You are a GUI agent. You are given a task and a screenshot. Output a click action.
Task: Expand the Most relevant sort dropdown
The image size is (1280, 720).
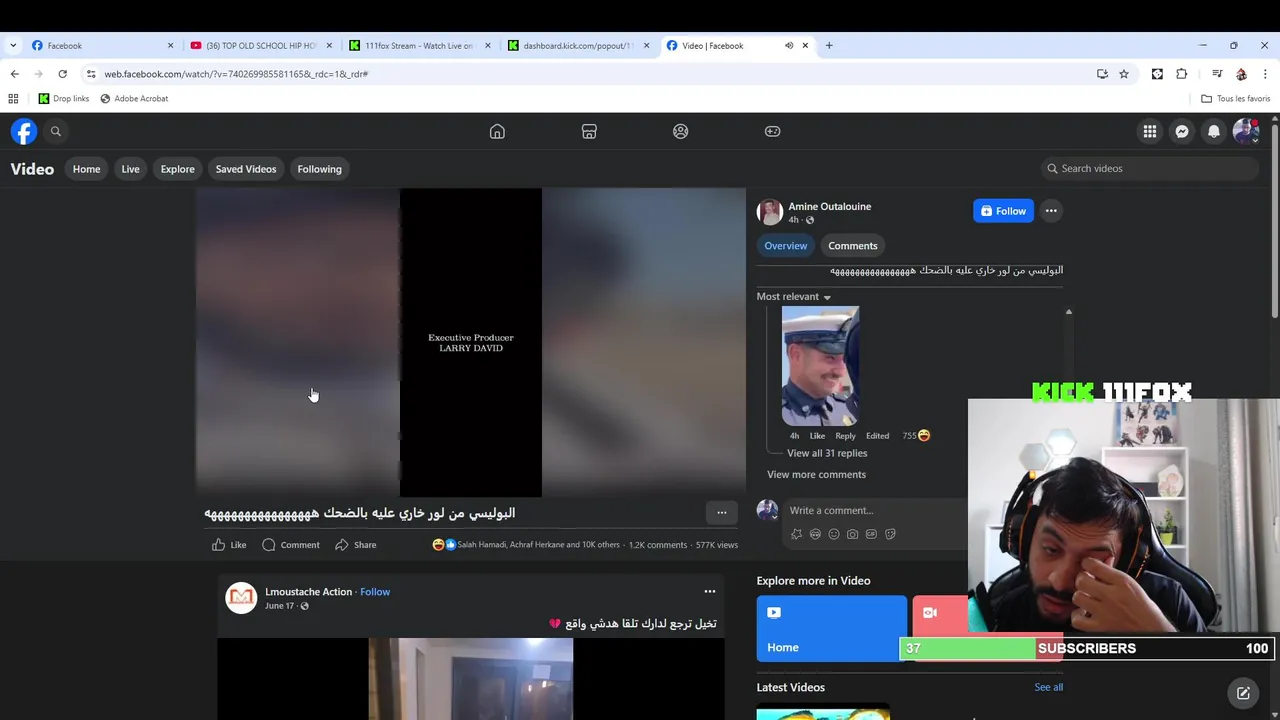tap(794, 297)
